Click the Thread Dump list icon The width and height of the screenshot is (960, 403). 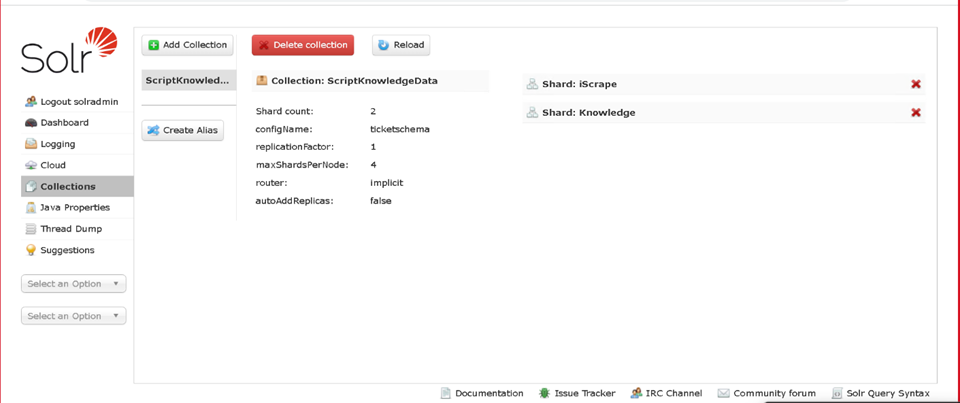pos(31,229)
